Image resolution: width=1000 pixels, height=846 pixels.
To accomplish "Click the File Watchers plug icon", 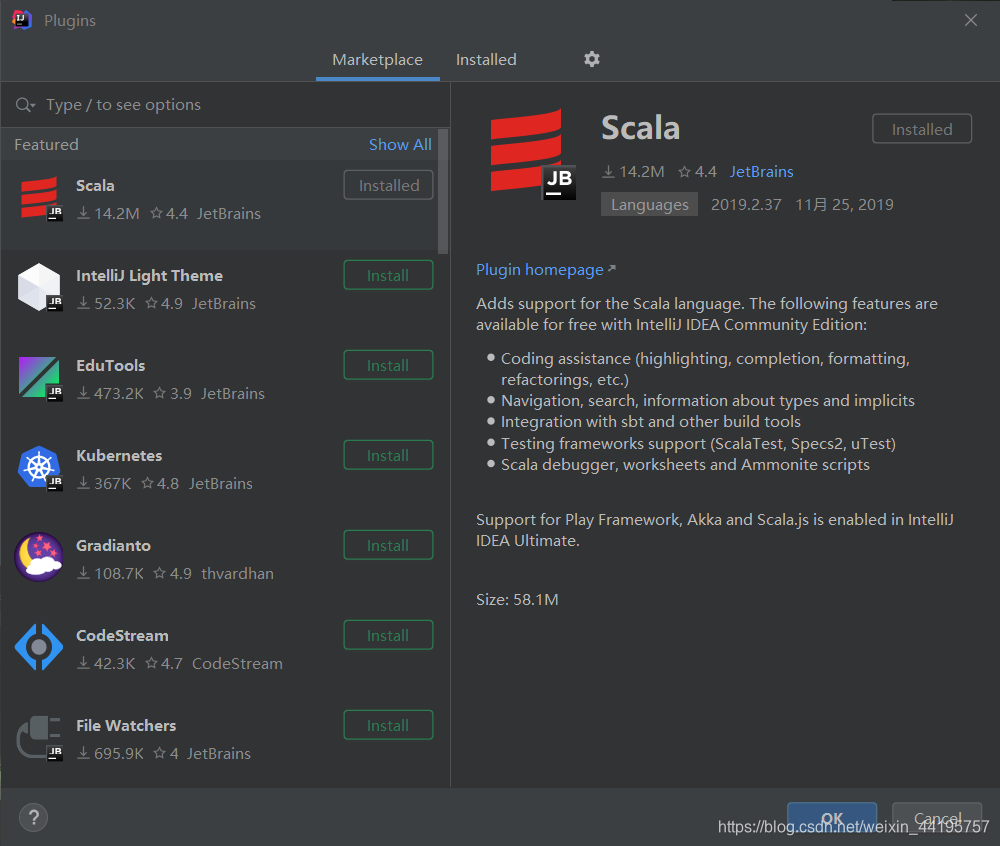I will point(40,738).
